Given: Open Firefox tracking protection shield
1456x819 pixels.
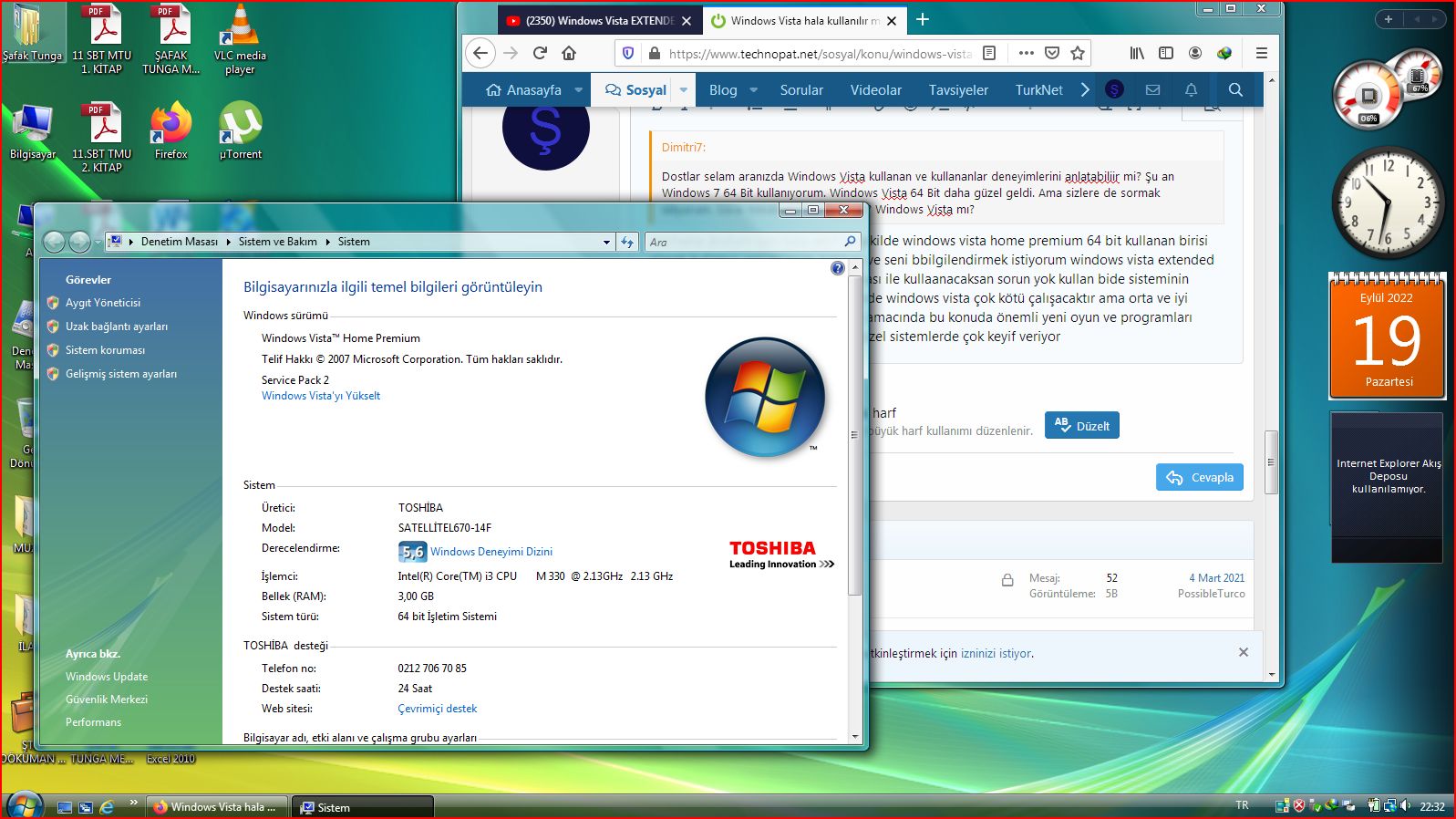Looking at the screenshot, I should coord(627,54).
